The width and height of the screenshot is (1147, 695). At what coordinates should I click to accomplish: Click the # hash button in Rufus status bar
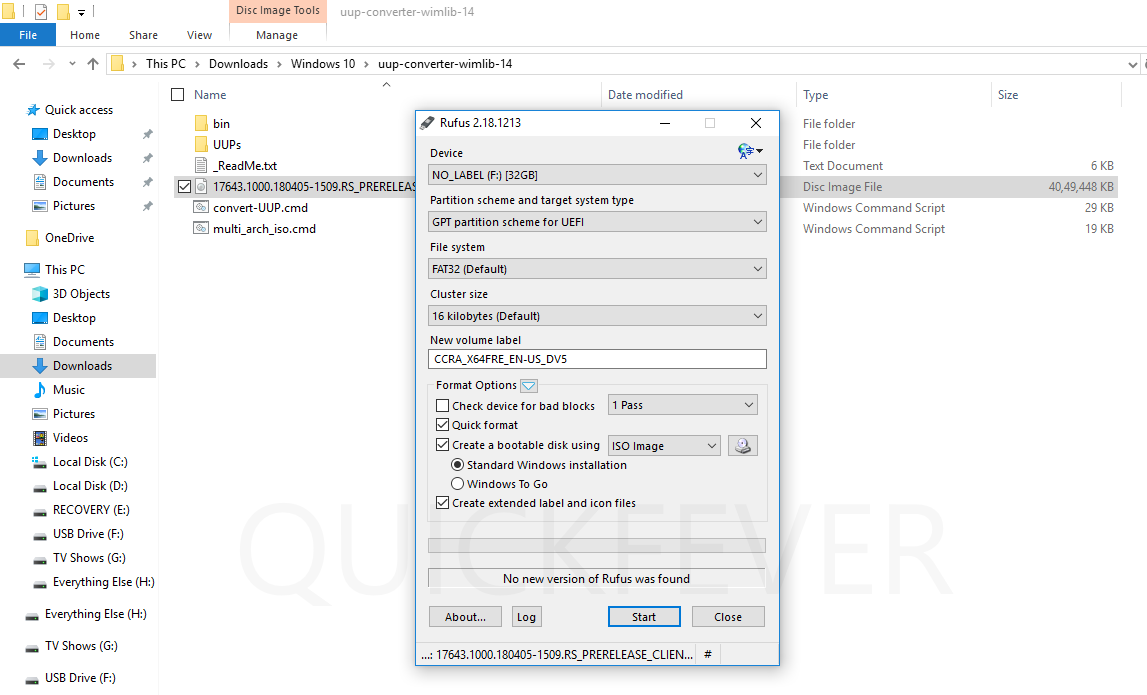(707, 654)
